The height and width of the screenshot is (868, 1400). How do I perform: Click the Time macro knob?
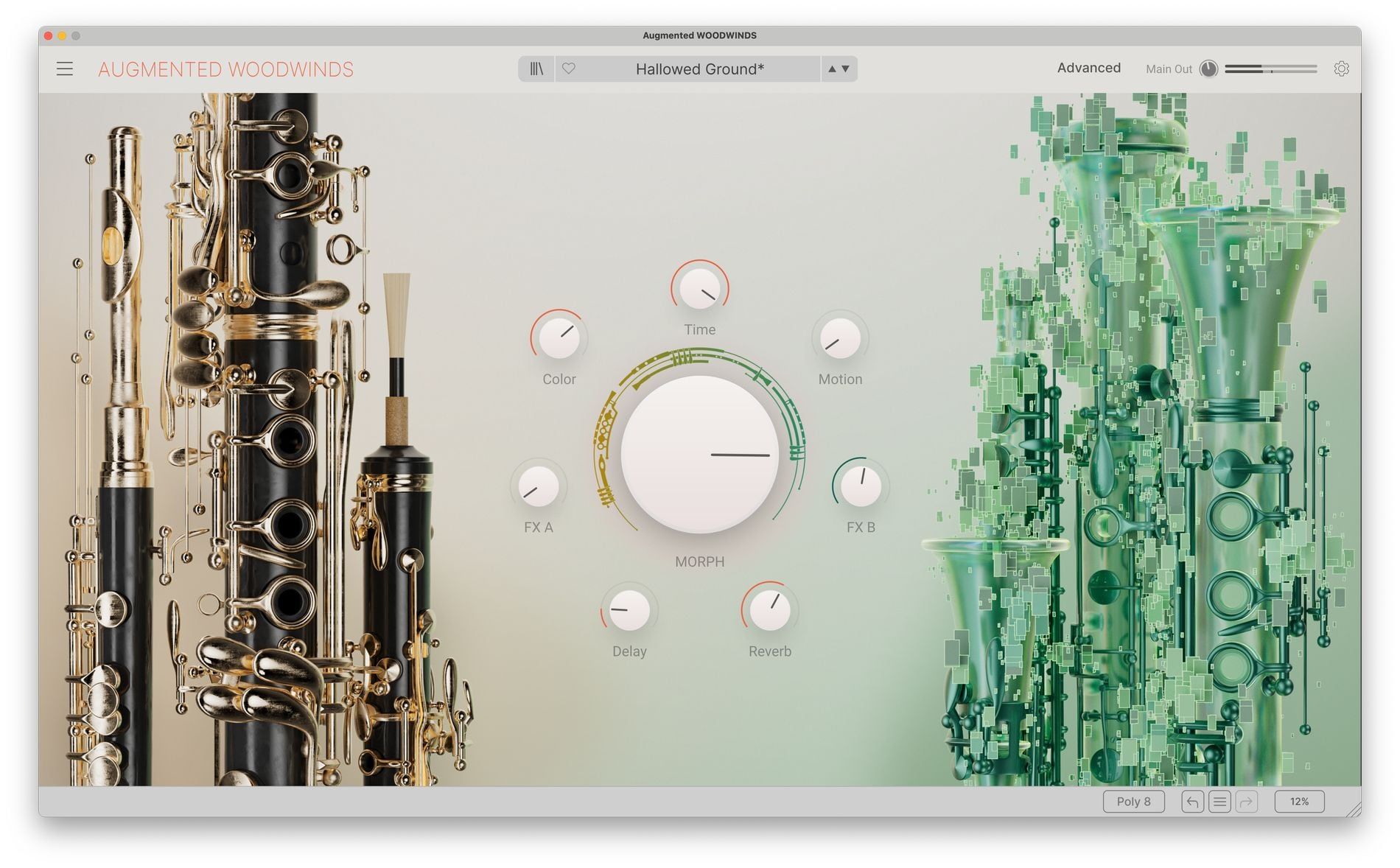699,288
